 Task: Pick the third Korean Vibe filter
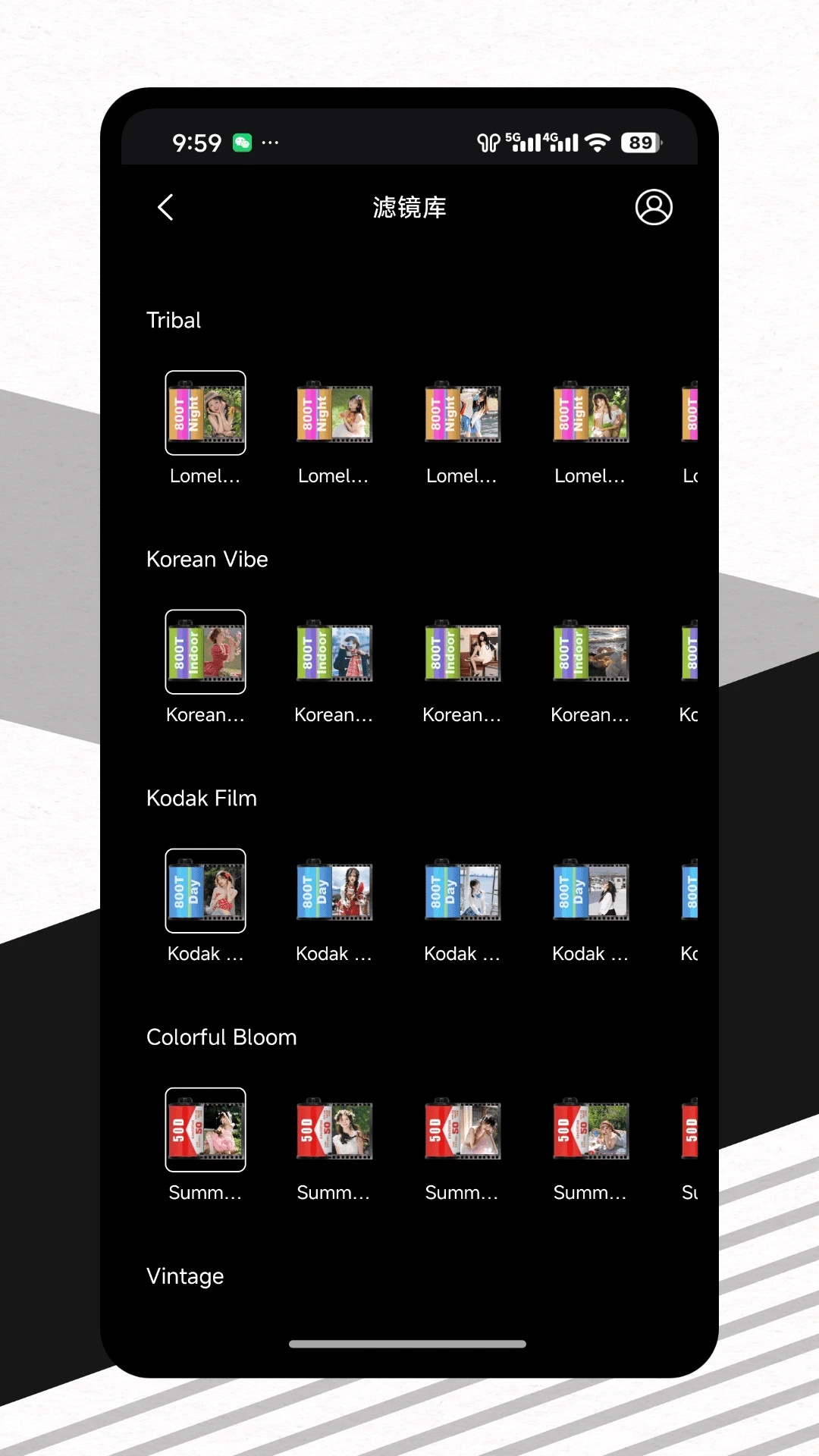462,652
